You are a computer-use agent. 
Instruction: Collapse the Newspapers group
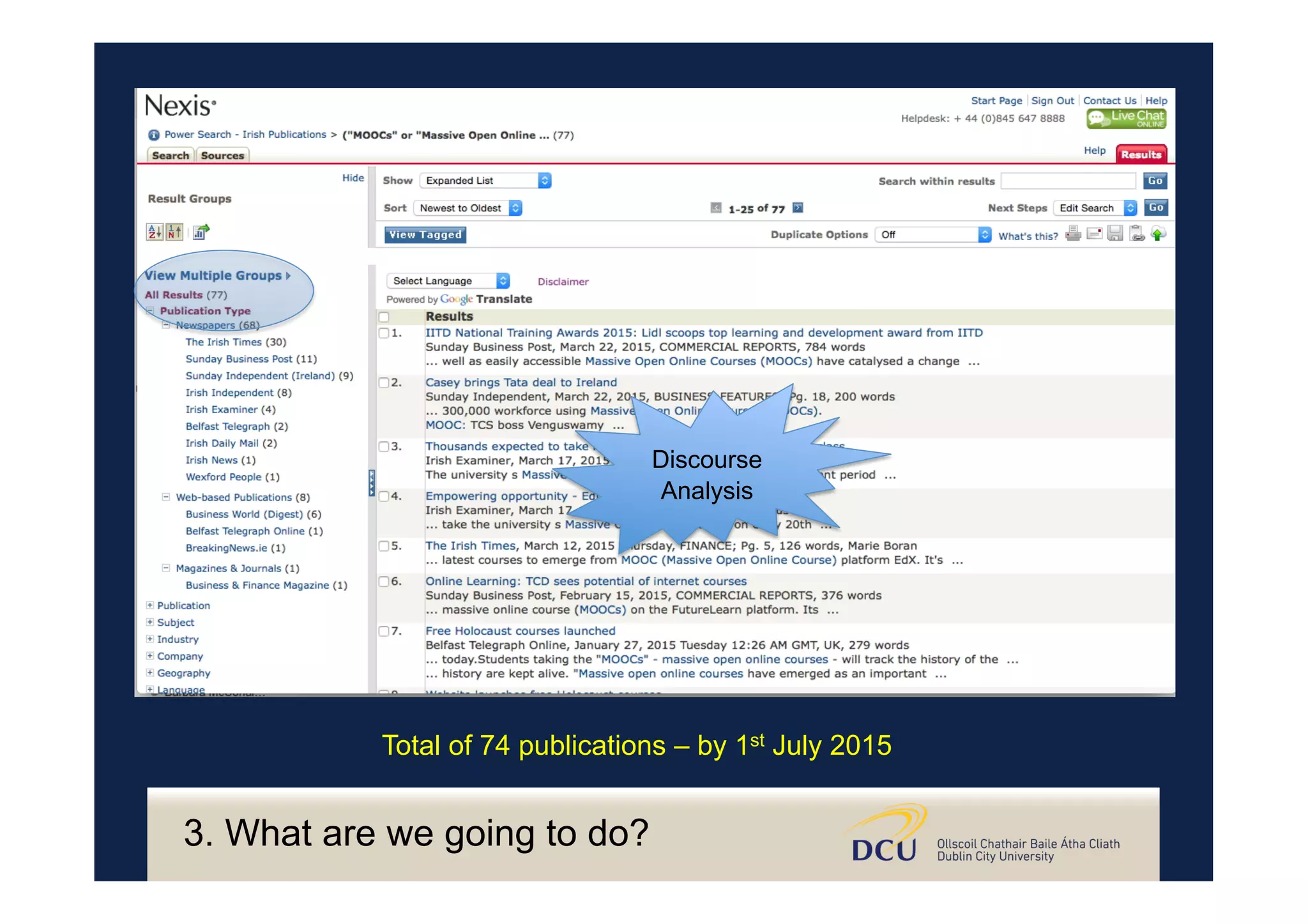tap(166, 325)
